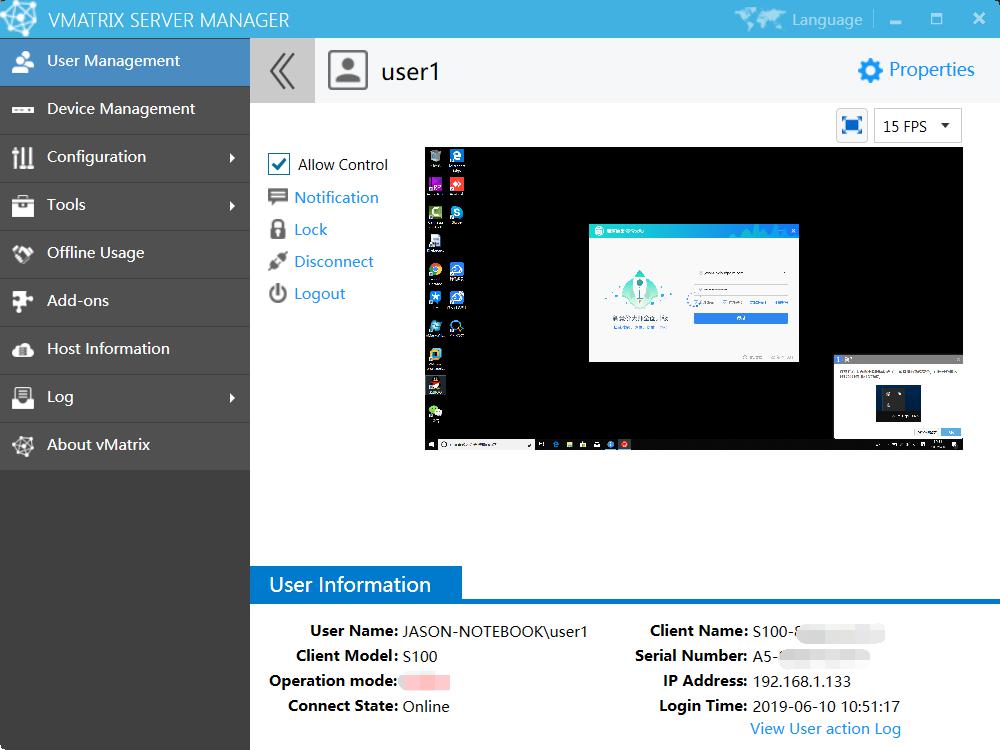Click the User Information section header
The height and width of the screenshot is (750, 1000).
356,584
